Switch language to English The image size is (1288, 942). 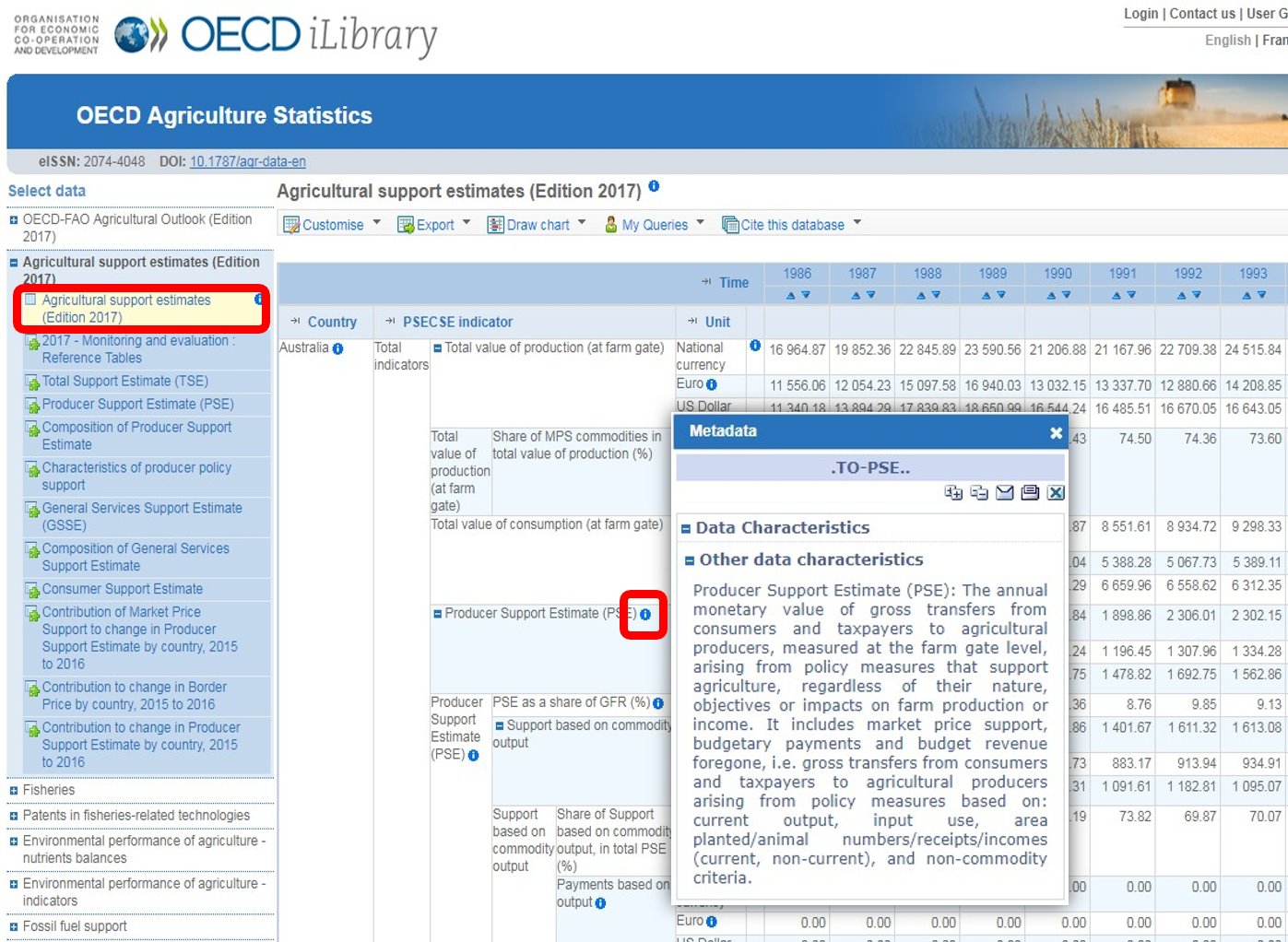1228,41
